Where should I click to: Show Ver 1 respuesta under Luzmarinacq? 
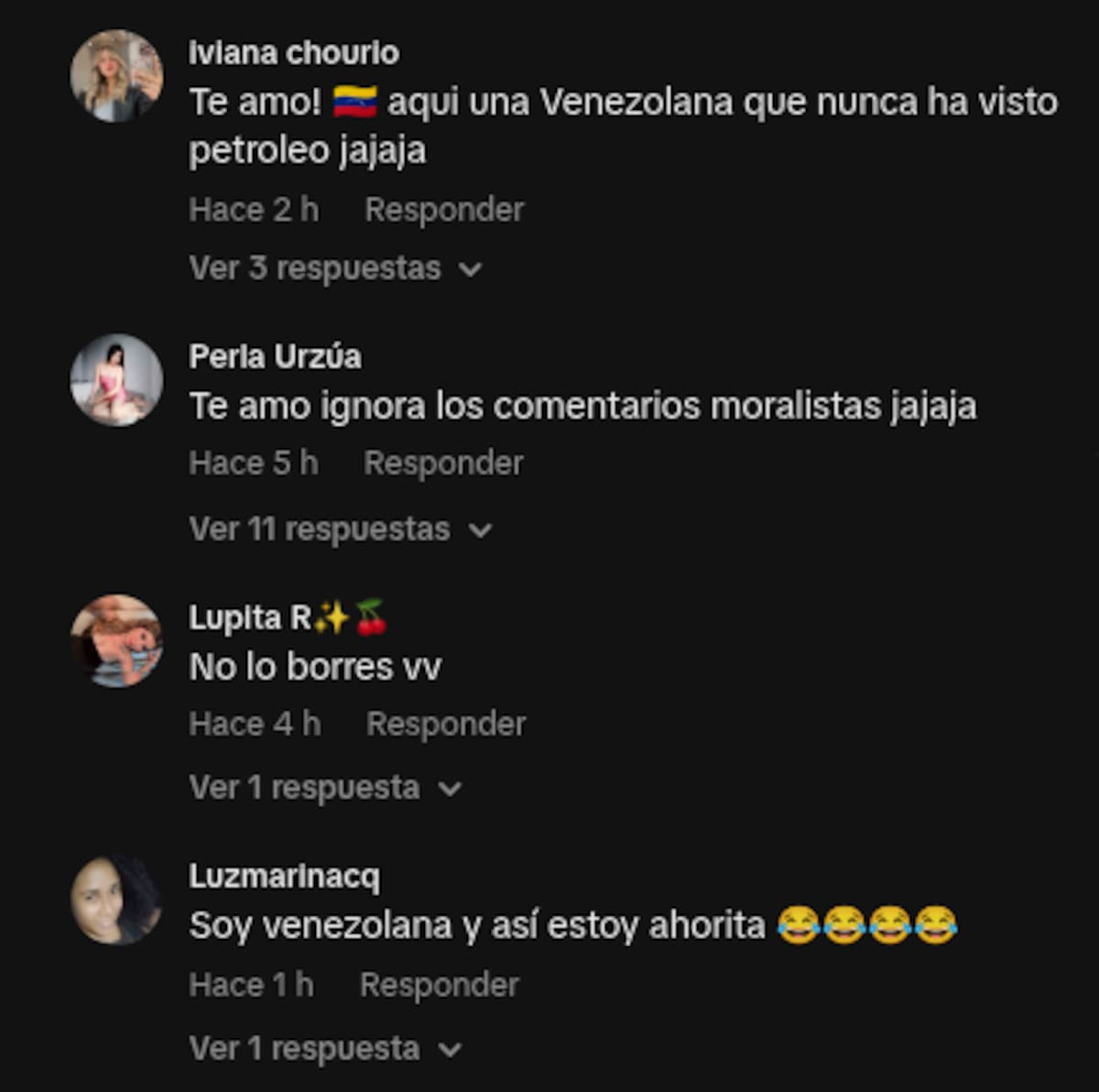click(x=304, y=1048)
